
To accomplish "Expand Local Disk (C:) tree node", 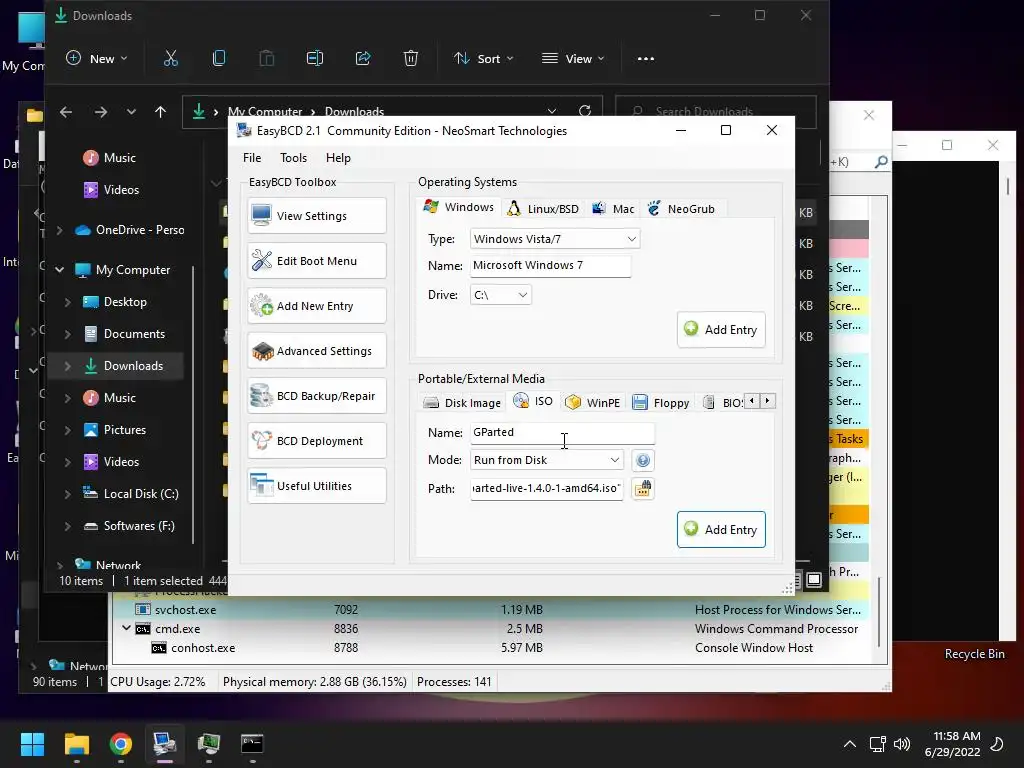I will (67, 494).
